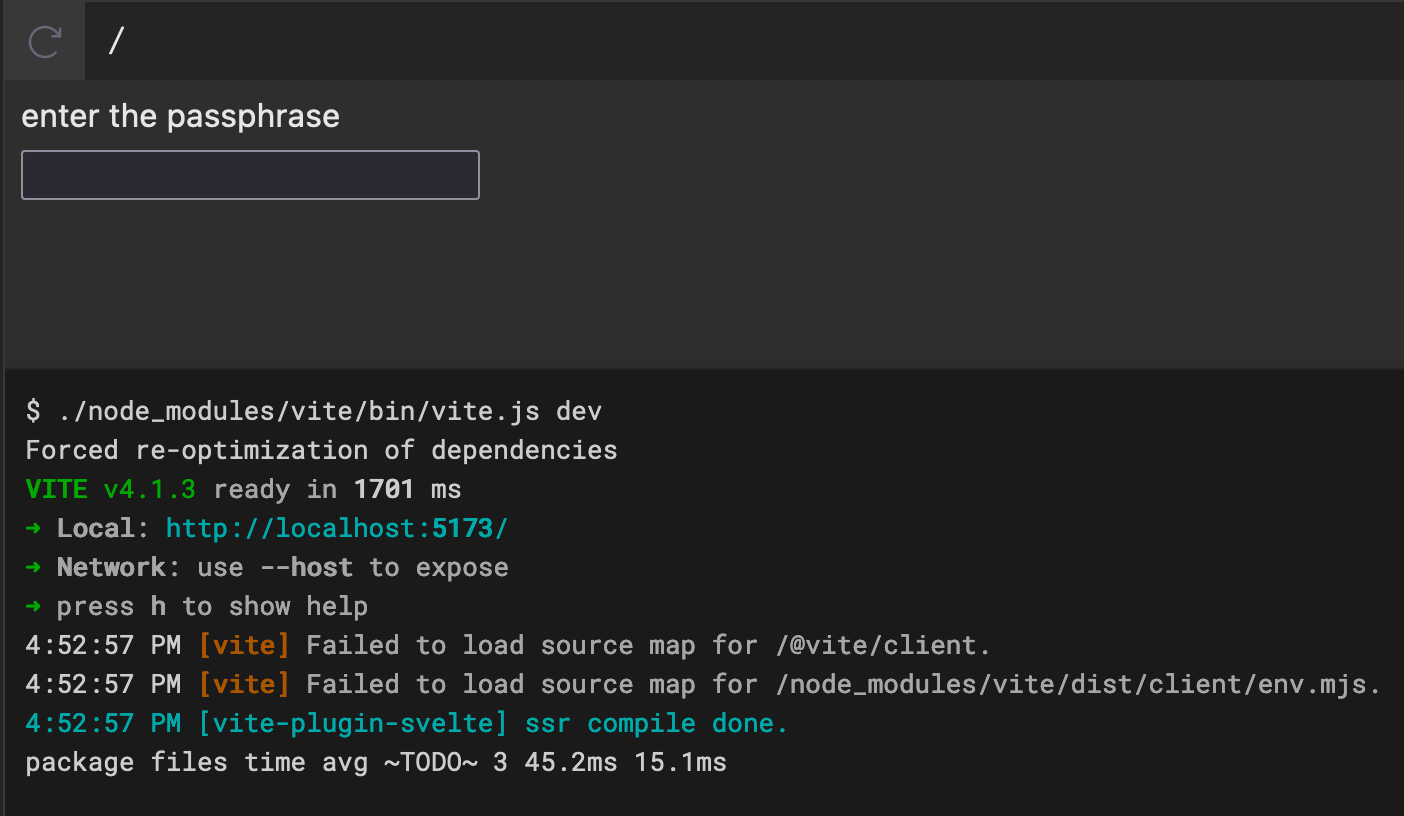Image resolution: width=1404 pixels, height=816 pixels.
Task: Click the URL path field showing "/"
Action: [x=744, y=41]
